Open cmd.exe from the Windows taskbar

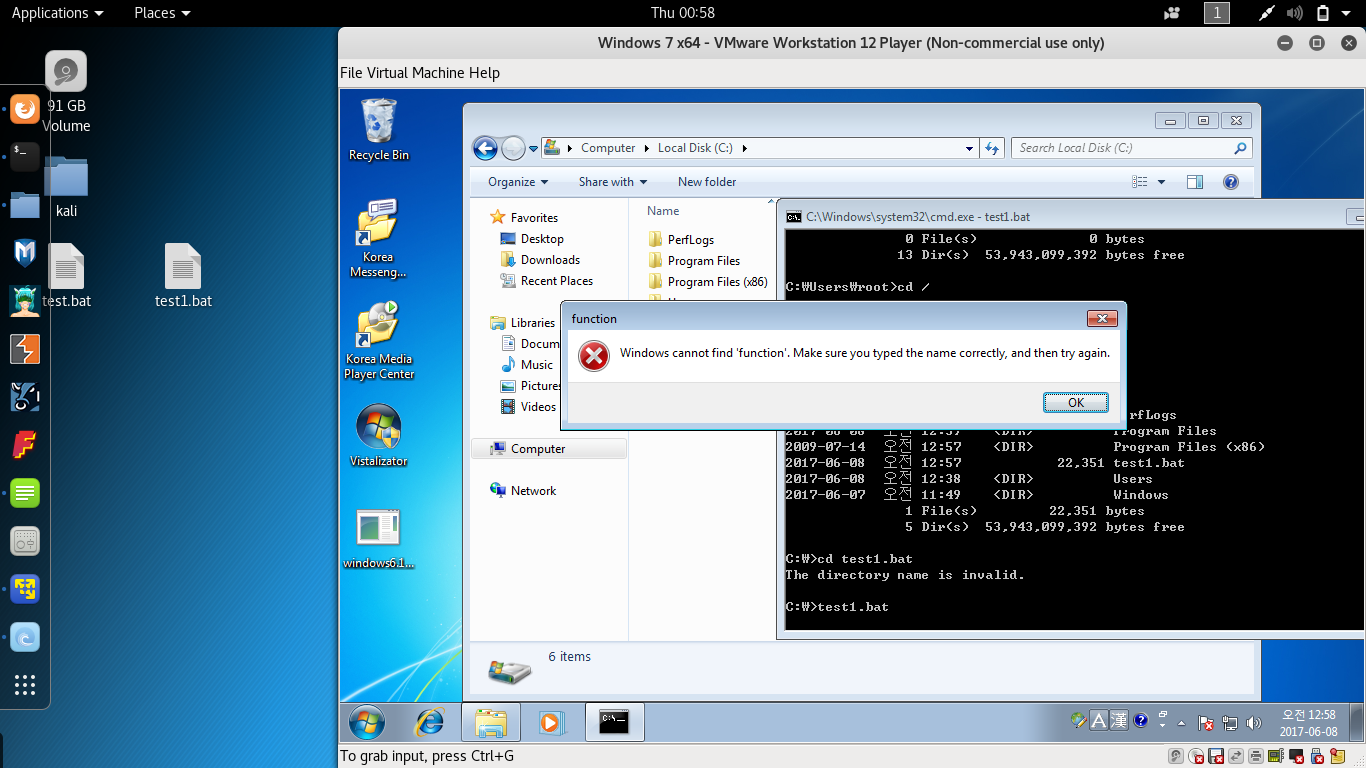tap(614, 721)
